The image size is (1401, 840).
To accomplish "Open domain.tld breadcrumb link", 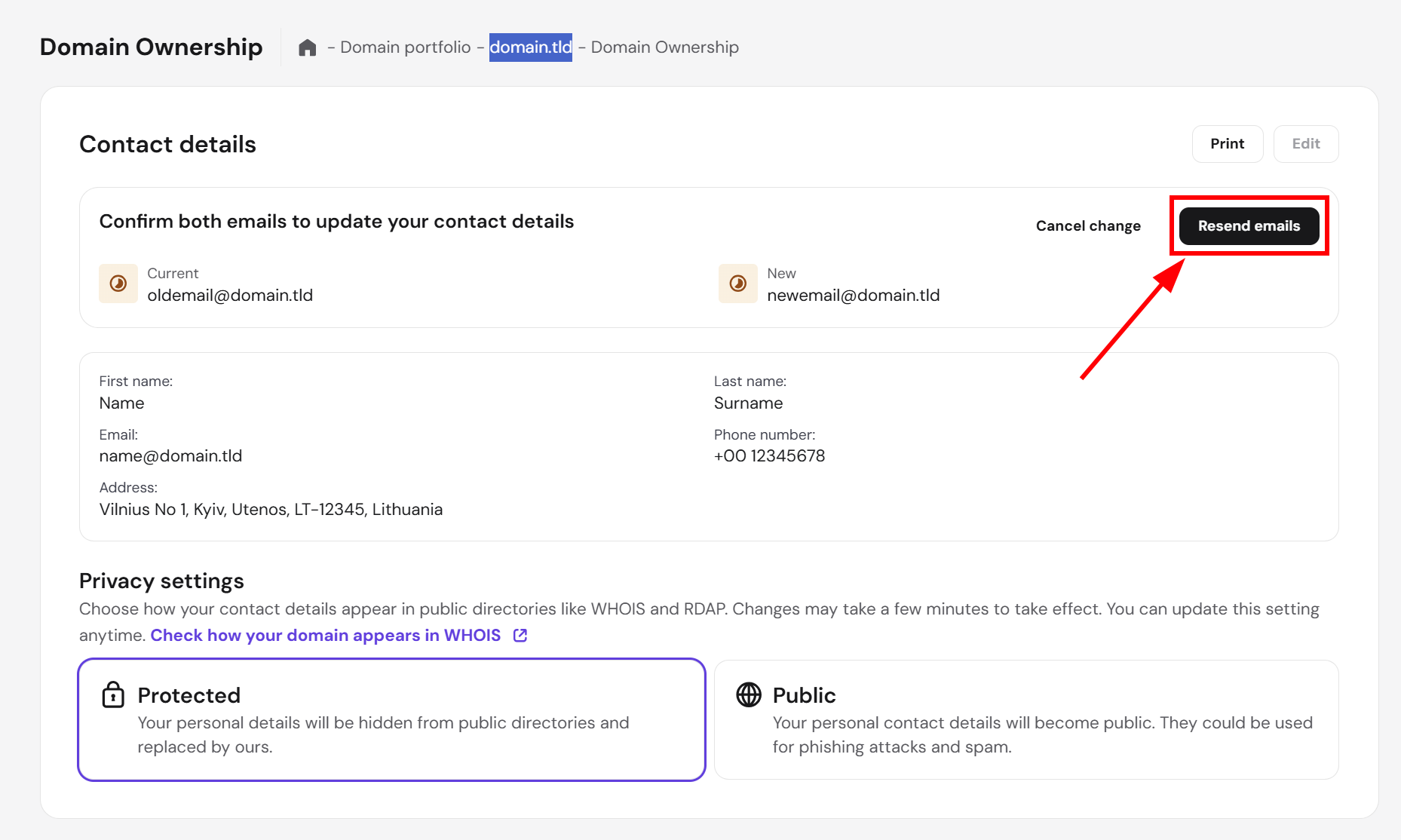I will tap(531, 48).
